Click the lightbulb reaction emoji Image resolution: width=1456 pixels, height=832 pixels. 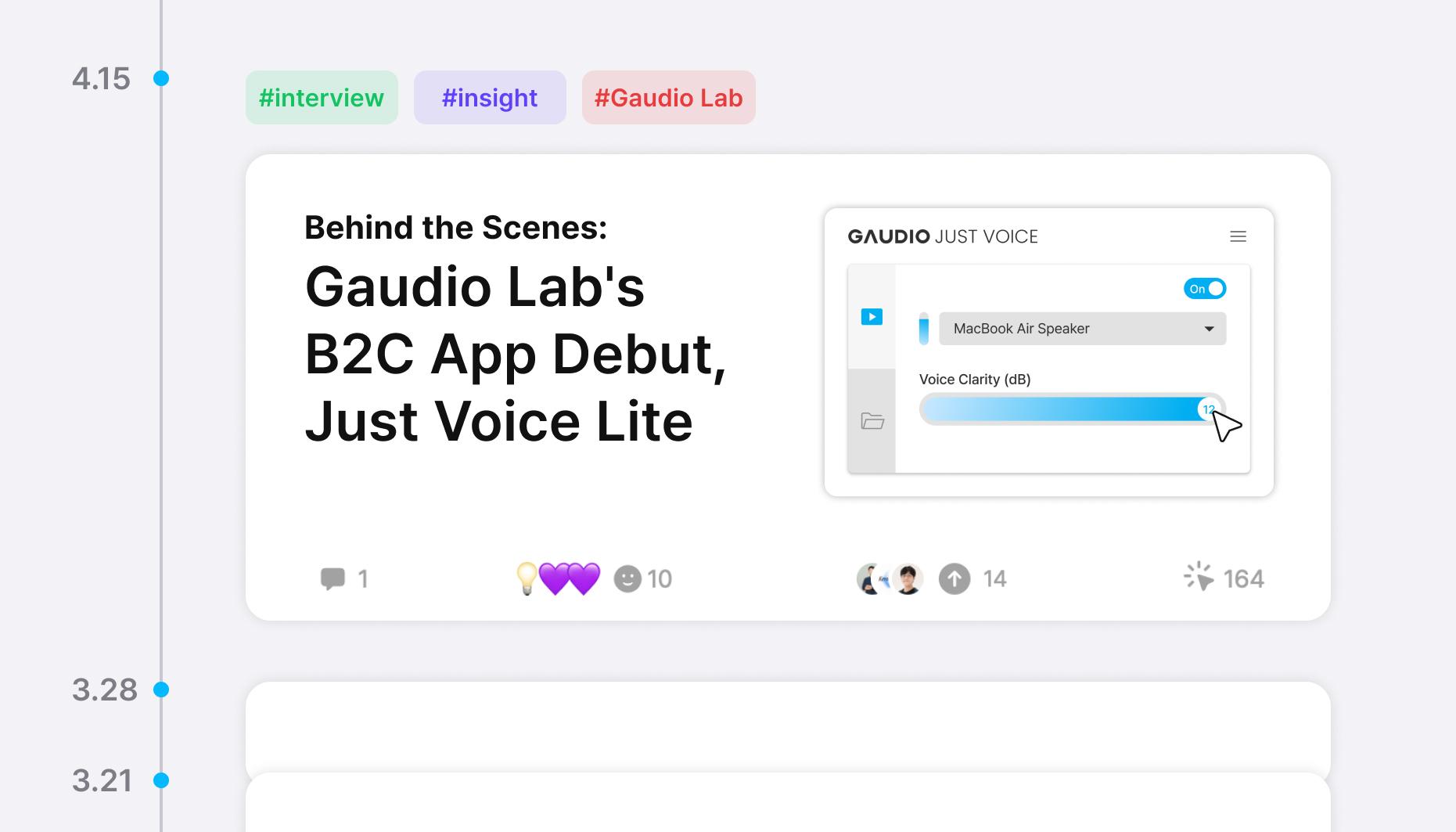pos(528,578)
